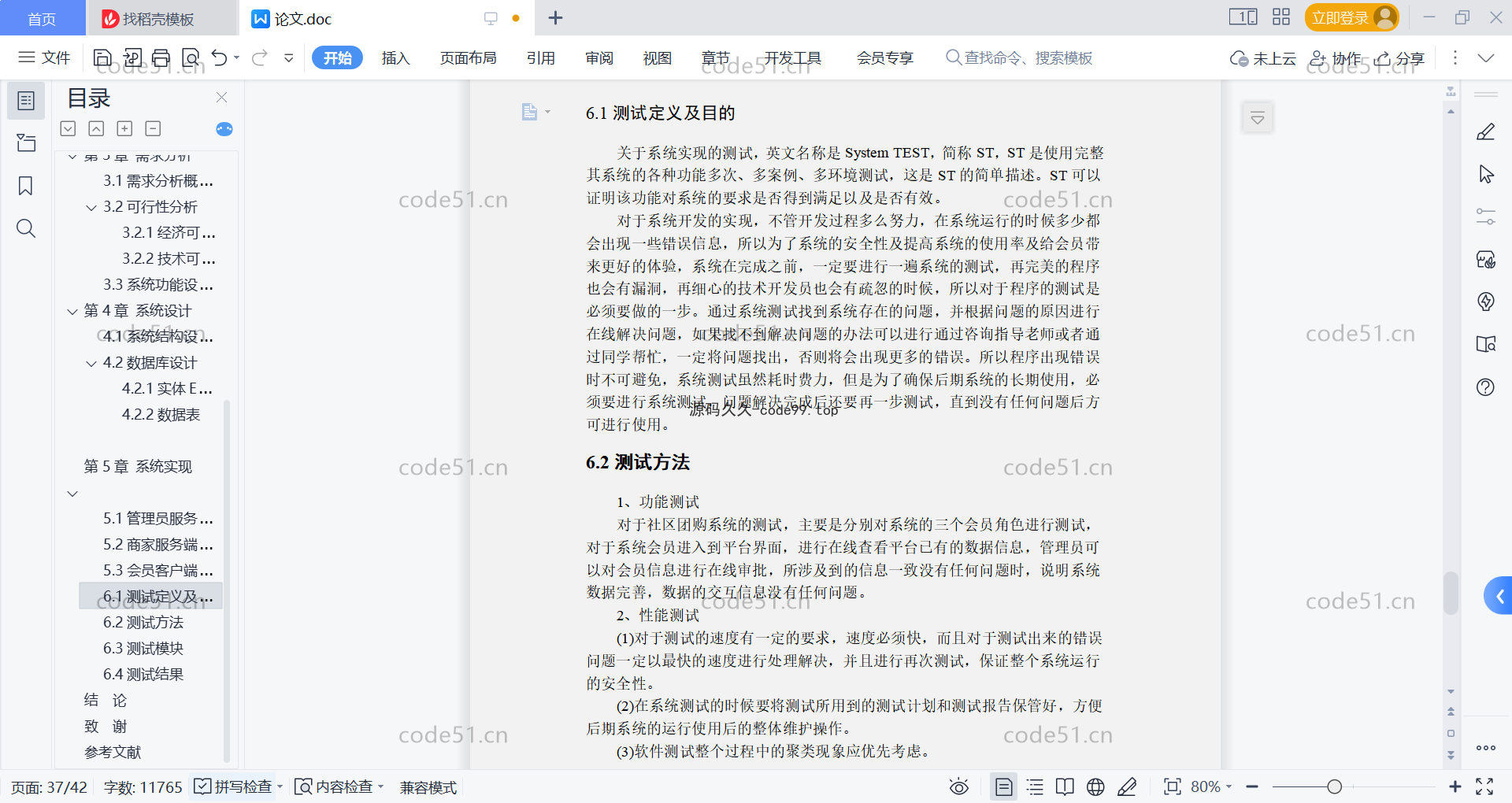Open the search panel in left sidebar
Viewport: 1512px width, 803px height.
[26, 228]
